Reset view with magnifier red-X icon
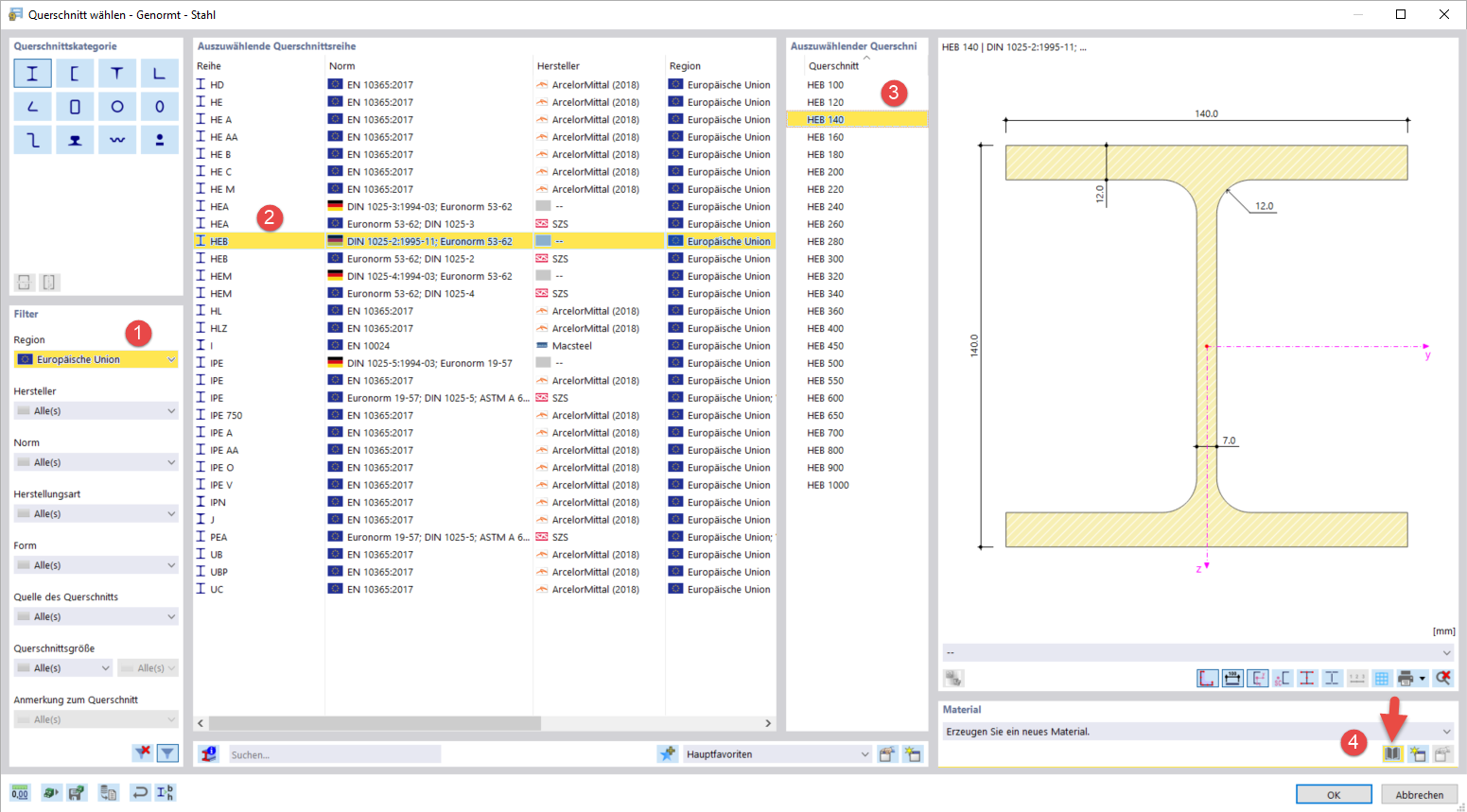The image size is (1467, 812). coord(1442,678)
